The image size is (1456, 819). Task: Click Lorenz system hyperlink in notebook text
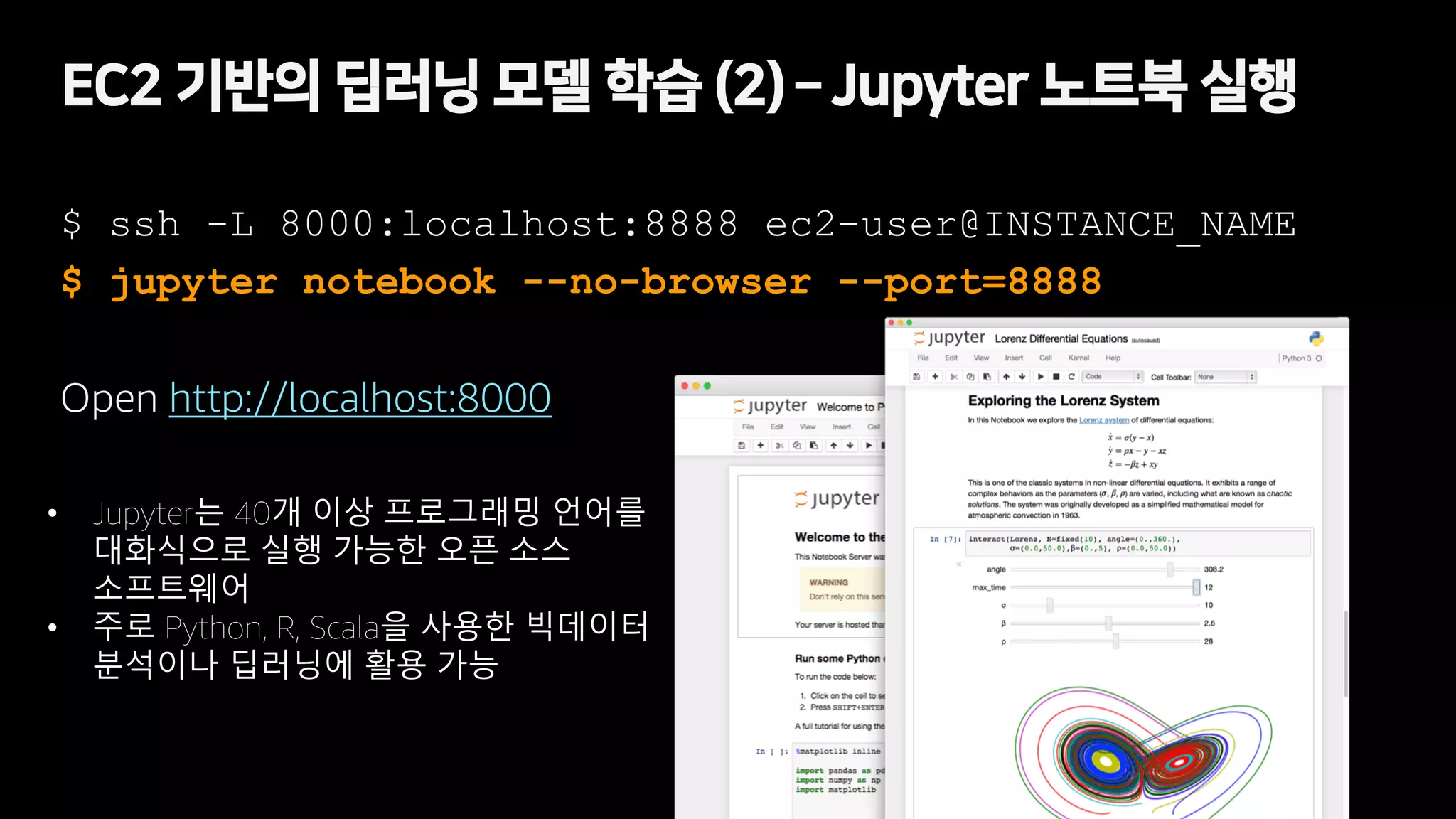[x=1103, y=420]
